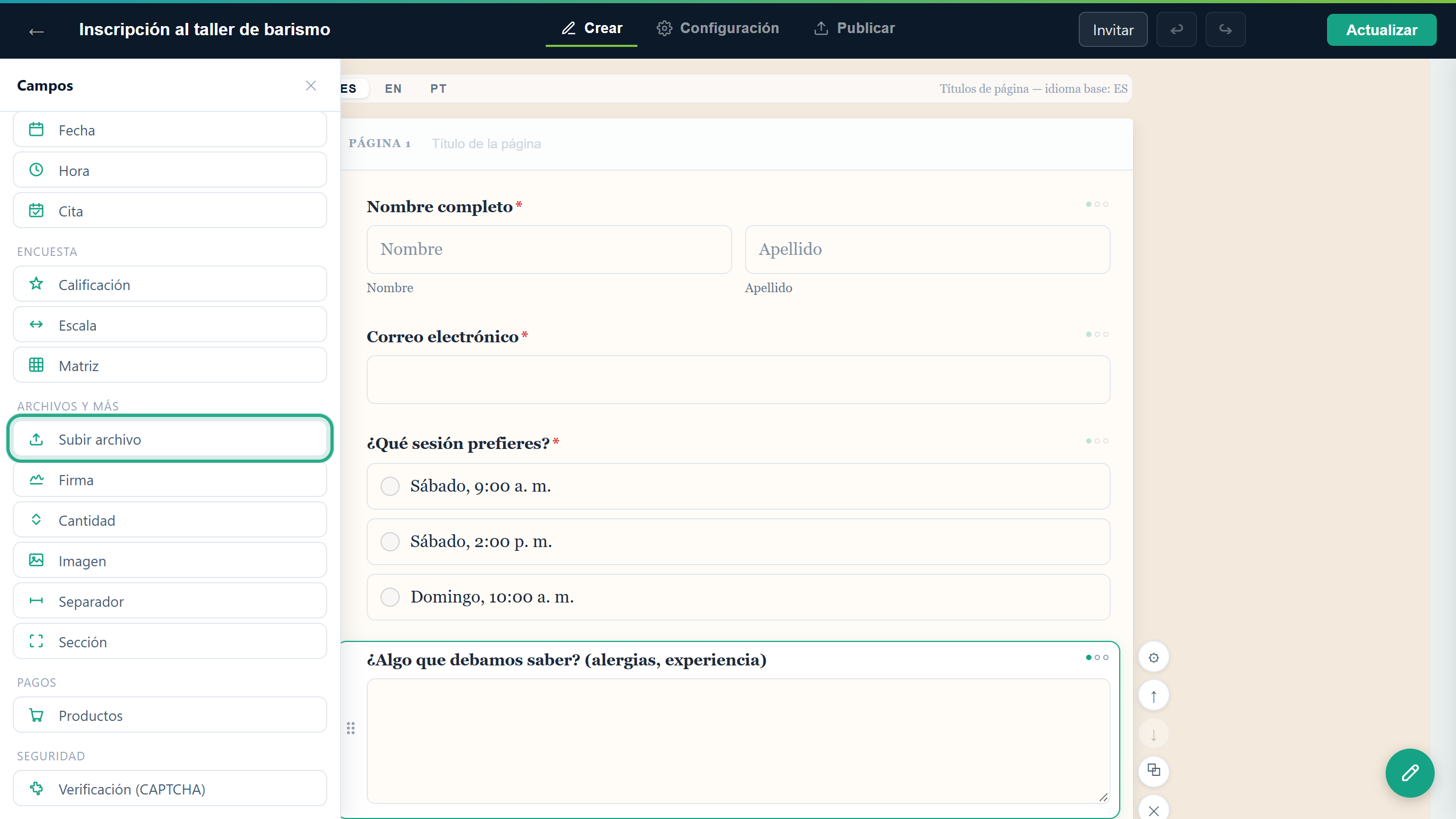Add a Cita appointment field
Viewport: 1456px width, 819px height.
(170, 211)
